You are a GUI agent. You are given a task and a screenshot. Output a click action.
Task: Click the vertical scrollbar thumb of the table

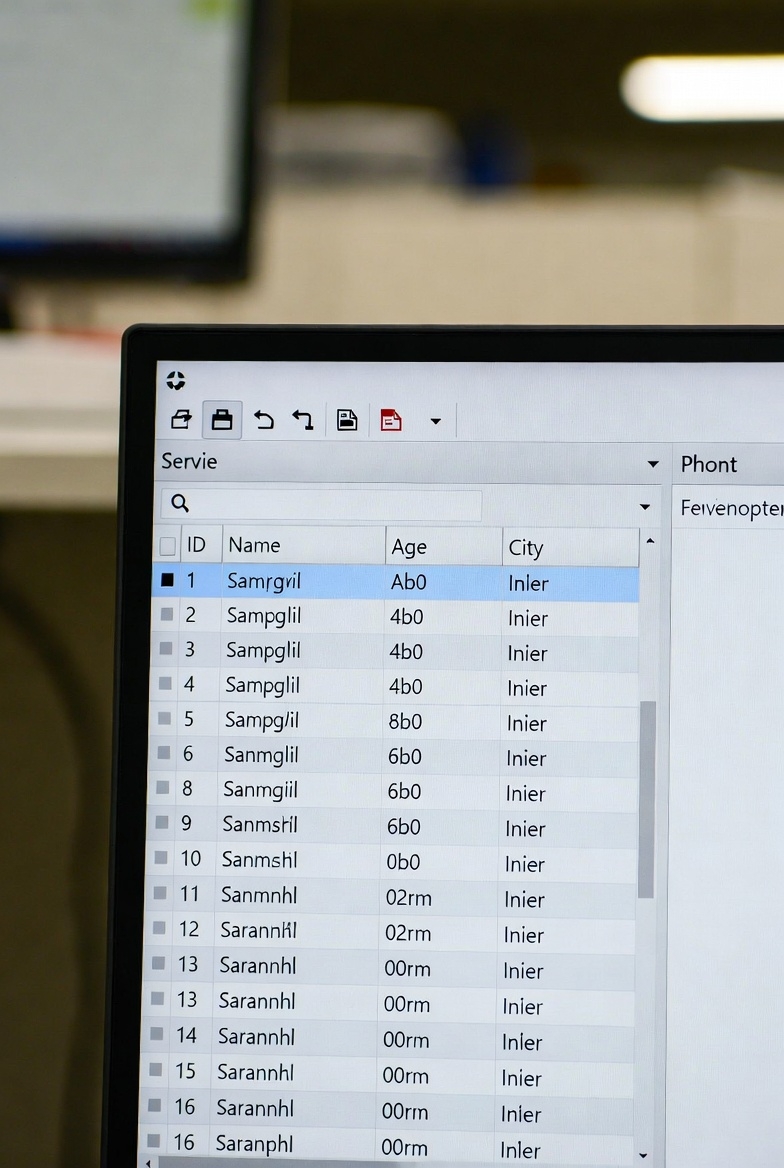tap(647, 798)
